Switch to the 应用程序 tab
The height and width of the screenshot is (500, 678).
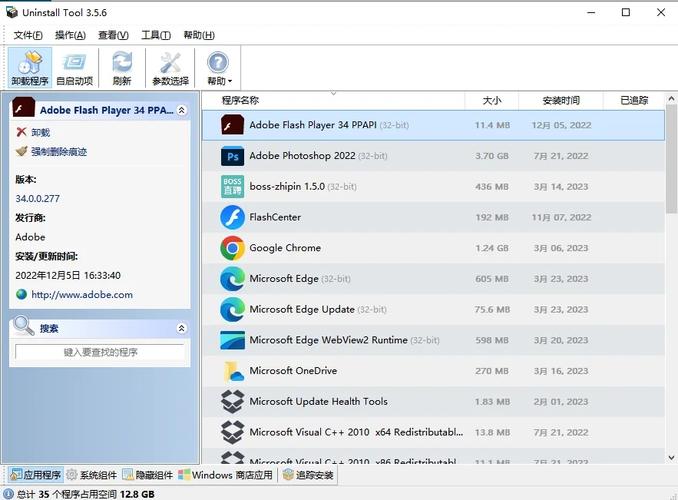(36, 475)
